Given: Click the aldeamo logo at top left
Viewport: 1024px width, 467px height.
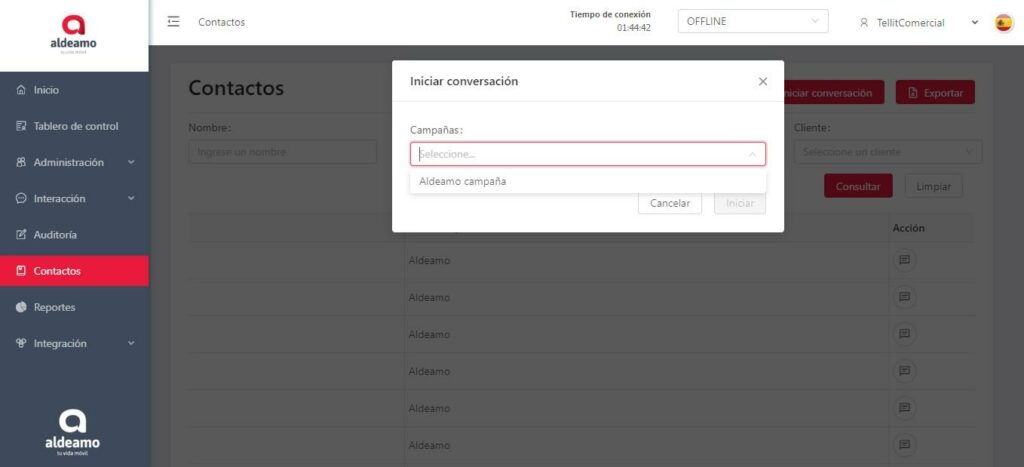Looking at the screenshot, I should pyautogui.click(x=74, y=35).
